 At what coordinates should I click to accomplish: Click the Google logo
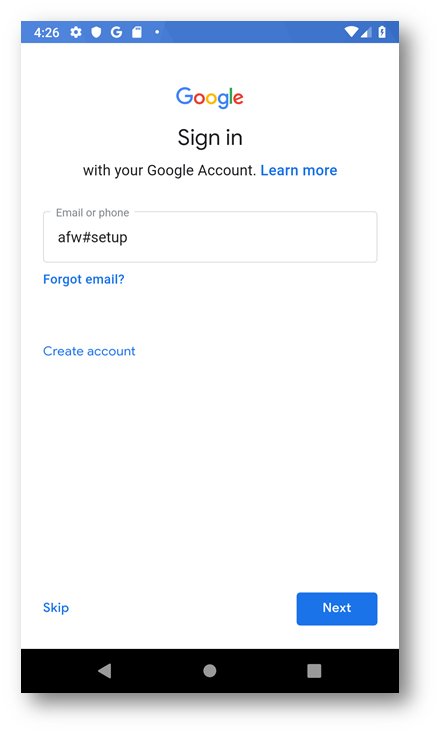[x=209, y=98]
